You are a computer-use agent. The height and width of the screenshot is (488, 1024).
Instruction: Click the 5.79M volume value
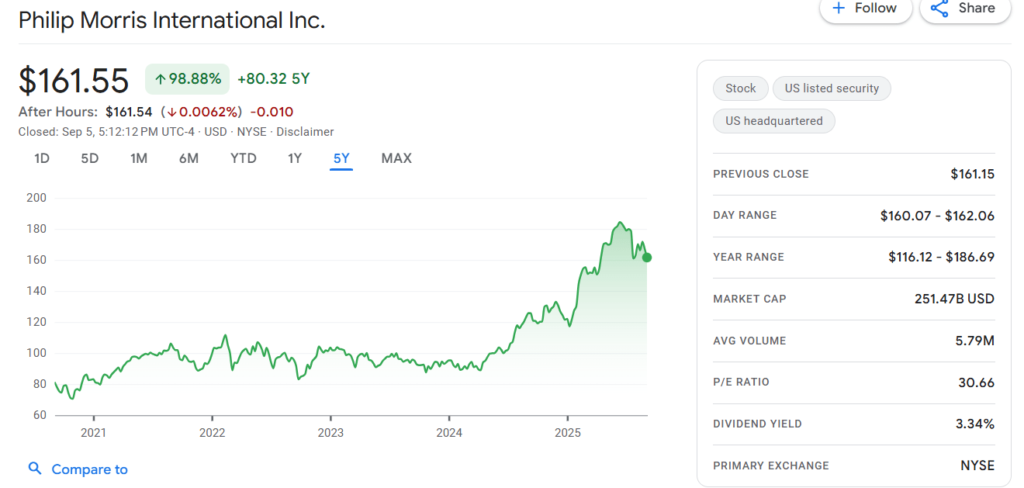click(x=976, y=340)
